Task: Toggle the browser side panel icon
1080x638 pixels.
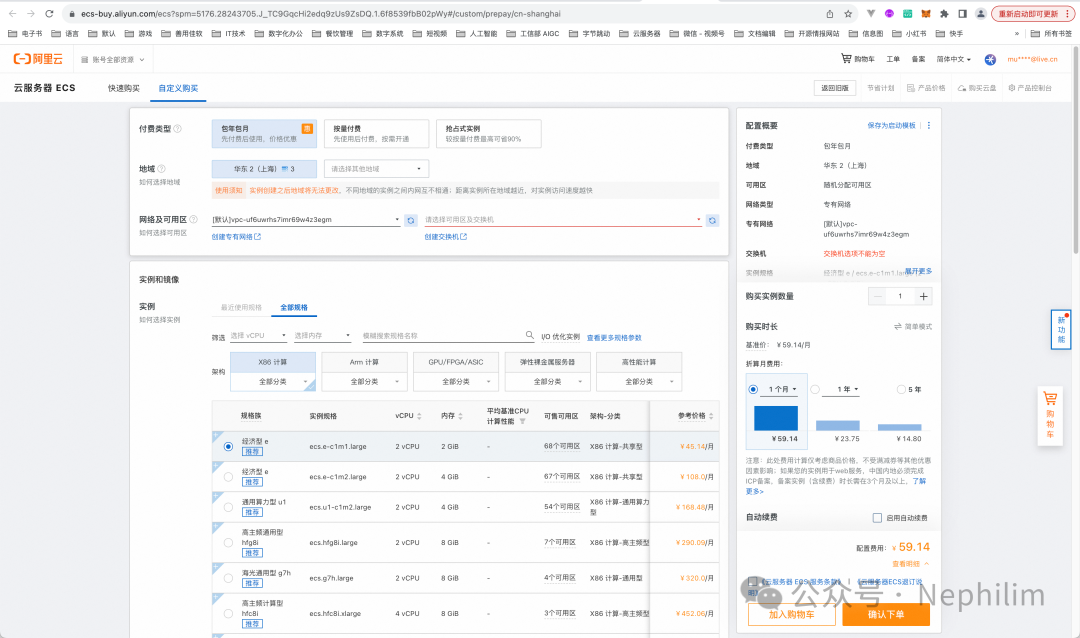Action: pyautogui.click(x=962, y=14)
